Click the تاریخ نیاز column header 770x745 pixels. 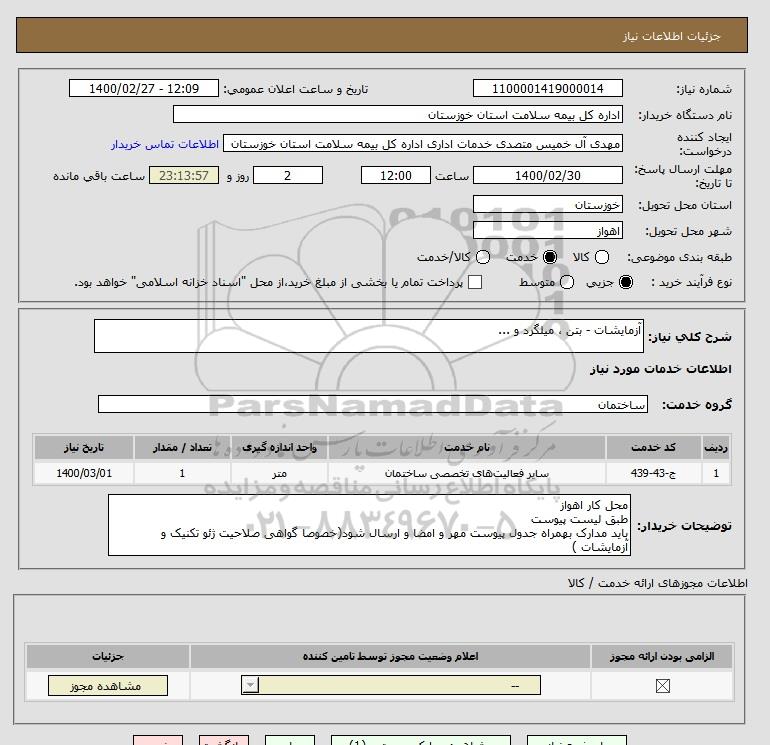(84, 447)
